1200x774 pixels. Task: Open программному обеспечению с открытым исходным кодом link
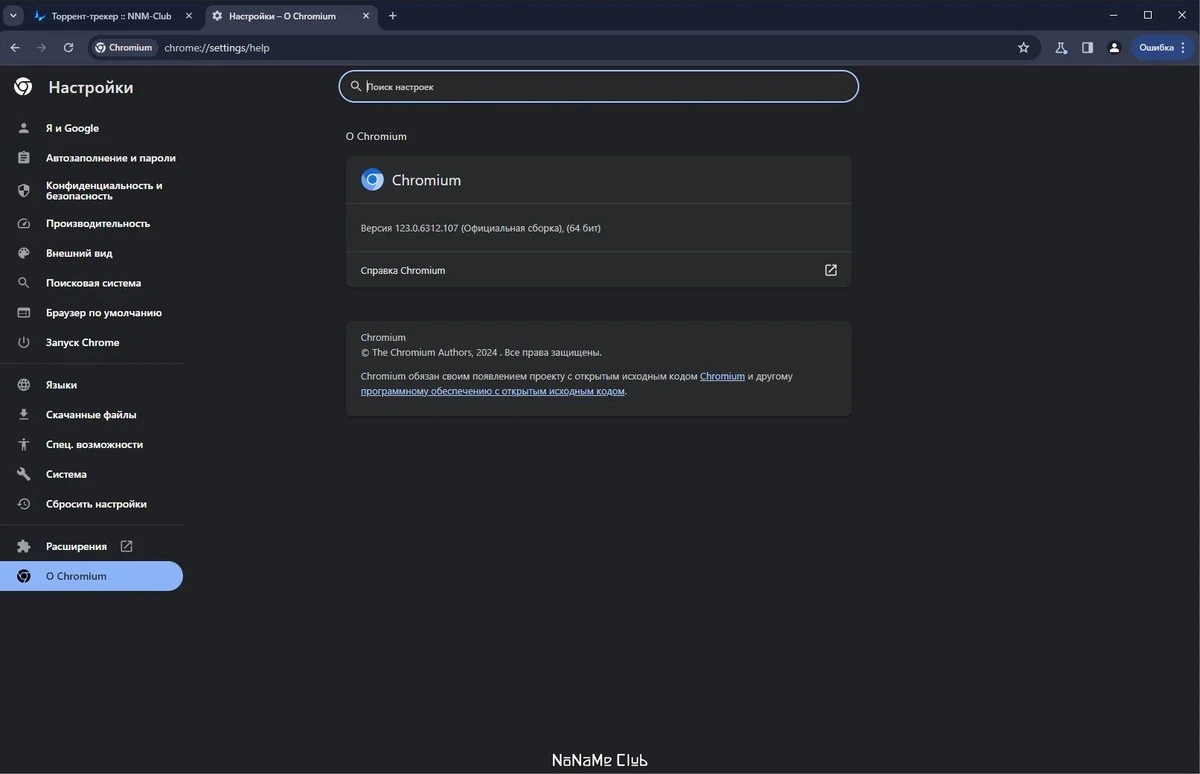click(x=493, y=392)
